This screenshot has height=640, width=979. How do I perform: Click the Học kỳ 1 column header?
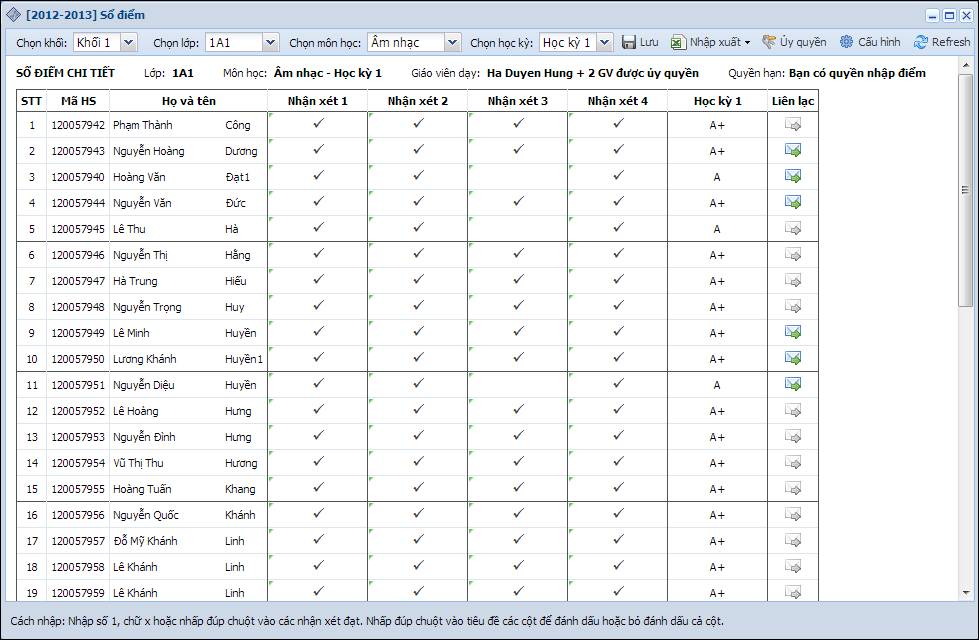pos(717,101)
